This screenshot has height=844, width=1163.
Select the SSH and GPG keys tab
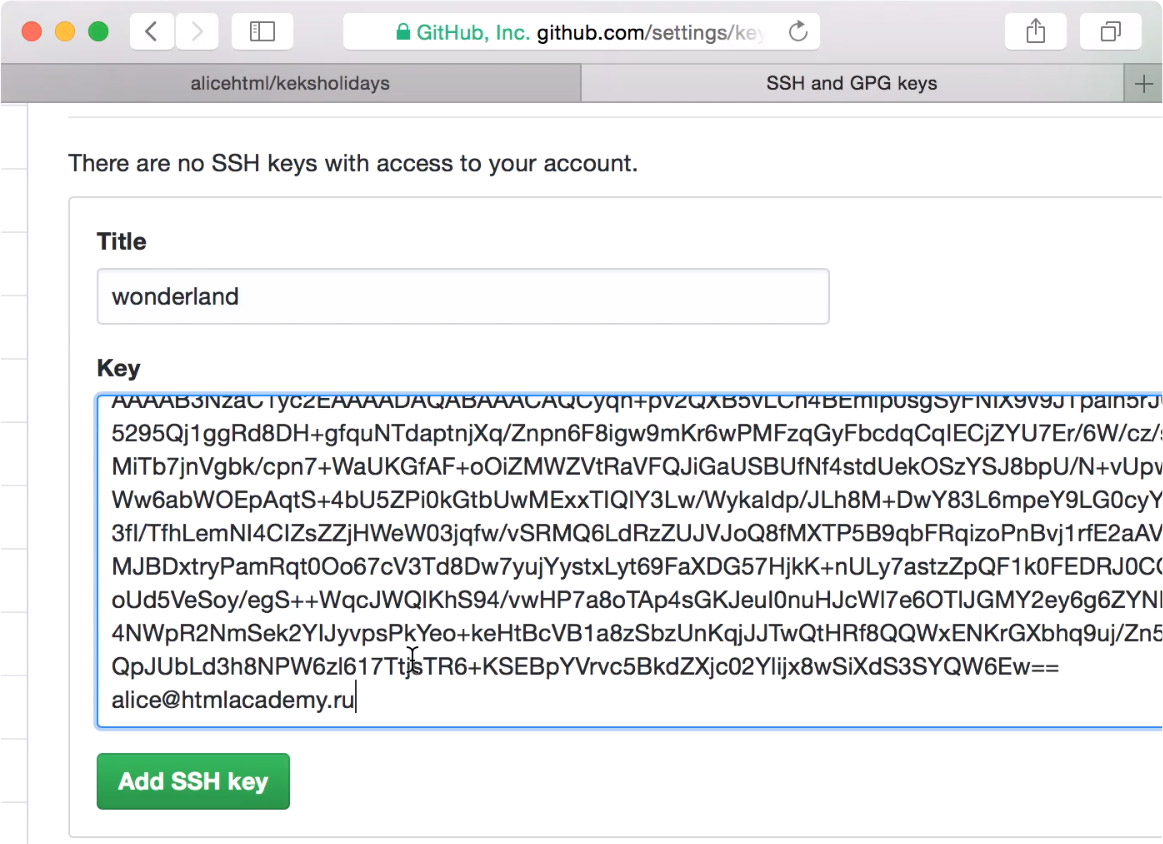pyautogui.click(x=851, y=84)
